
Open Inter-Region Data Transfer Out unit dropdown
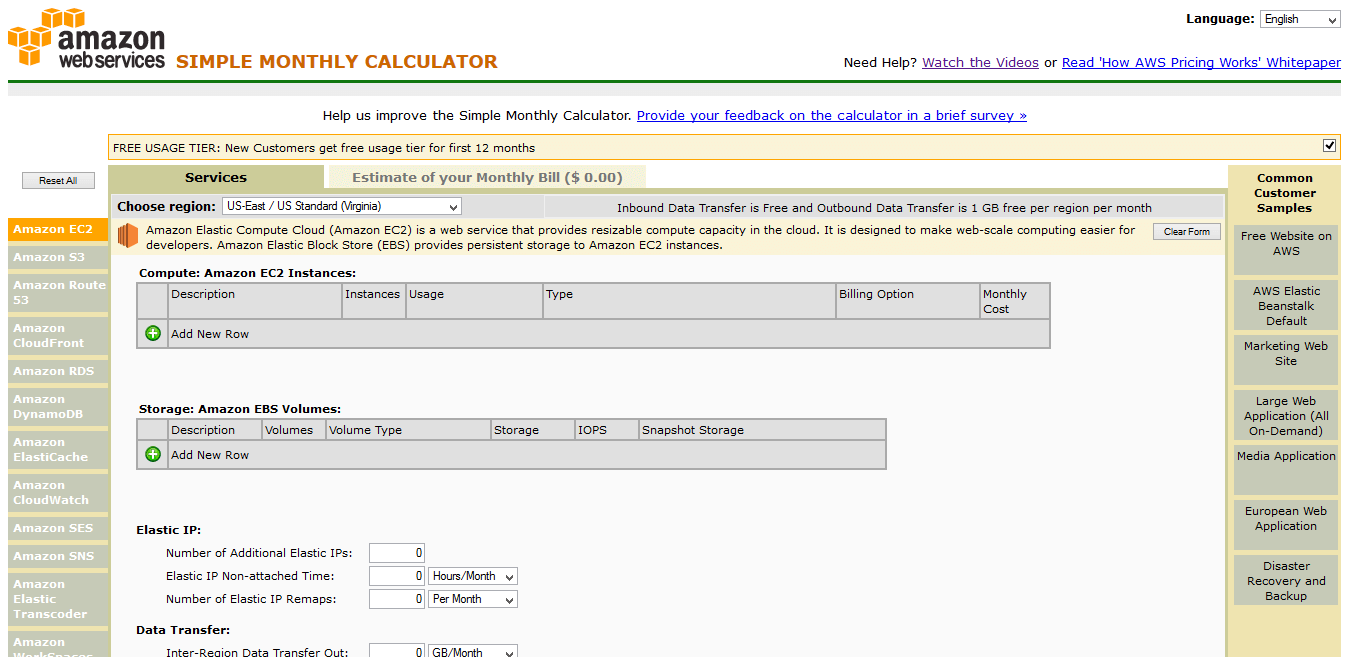[473, 651]
